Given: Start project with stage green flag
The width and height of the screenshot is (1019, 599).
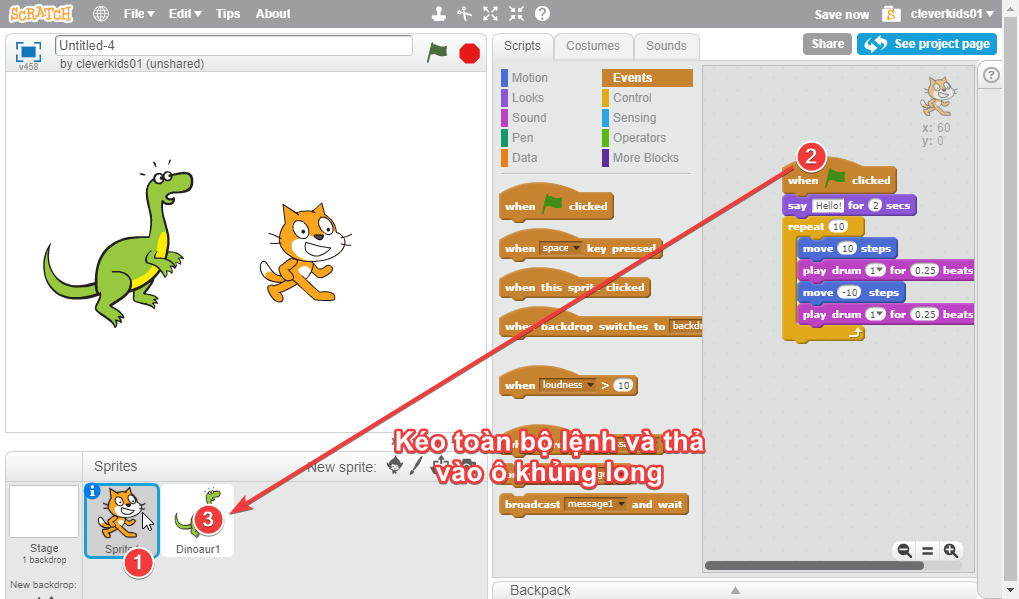Looking at the screenshot, I should 437,52.
